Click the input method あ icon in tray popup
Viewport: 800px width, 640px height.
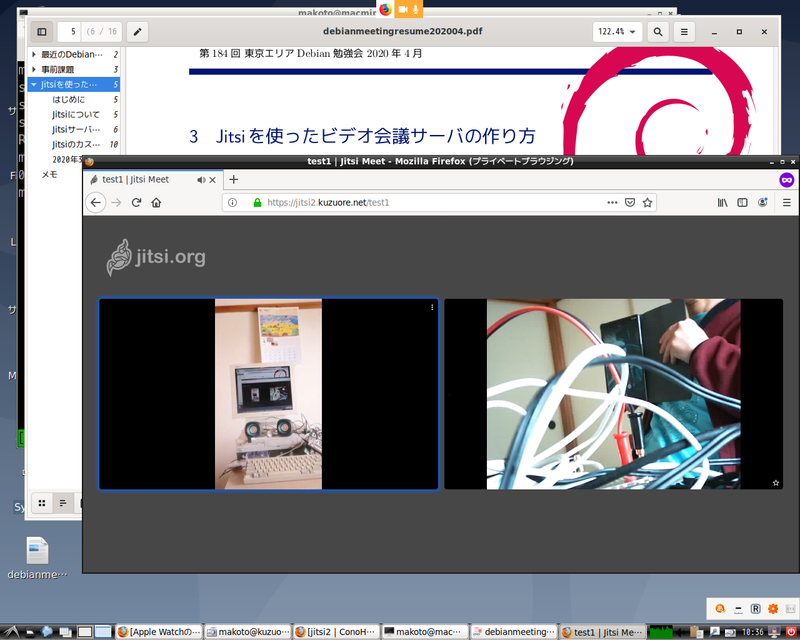(x=720, y=608)
